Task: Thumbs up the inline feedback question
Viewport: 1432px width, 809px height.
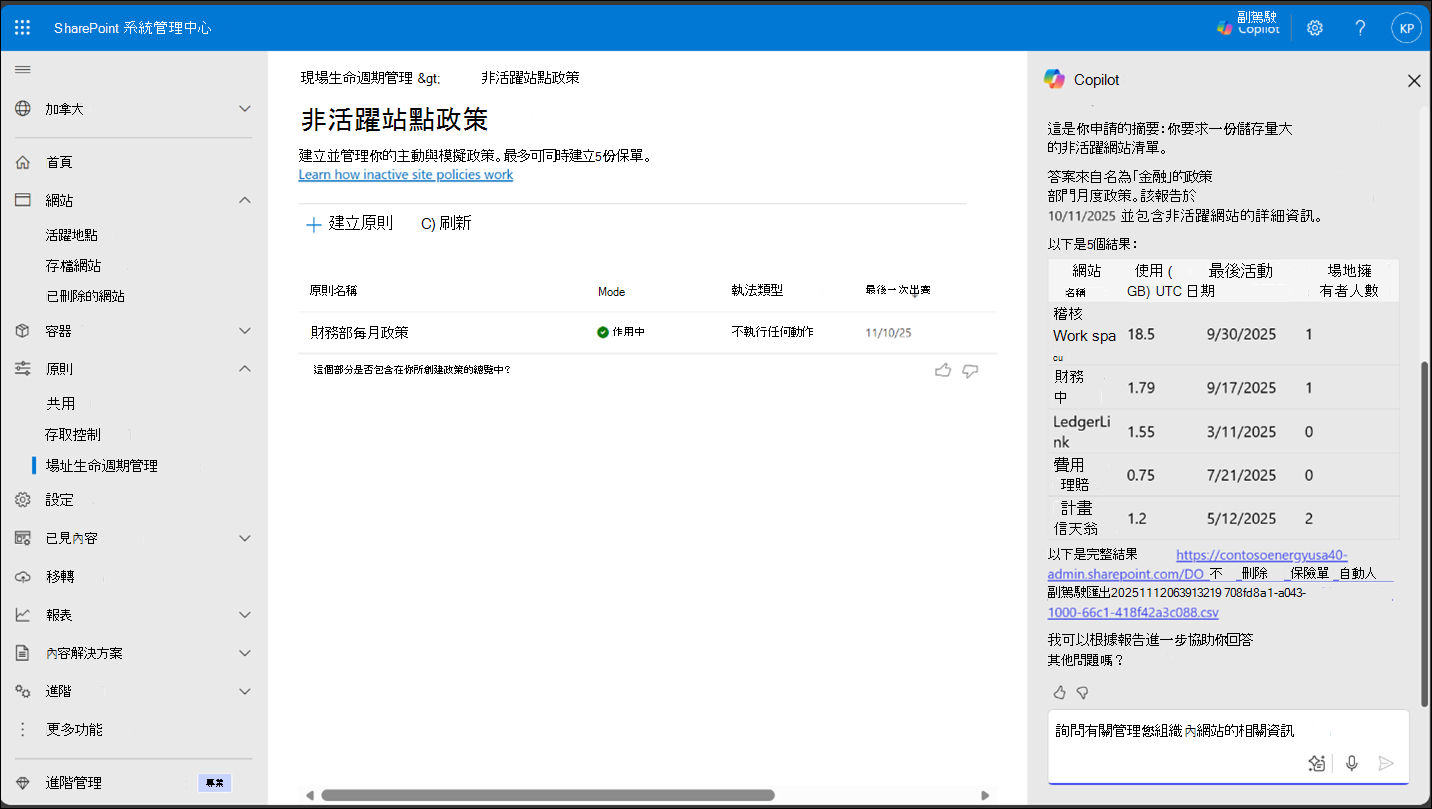Action: coord(942,370)
